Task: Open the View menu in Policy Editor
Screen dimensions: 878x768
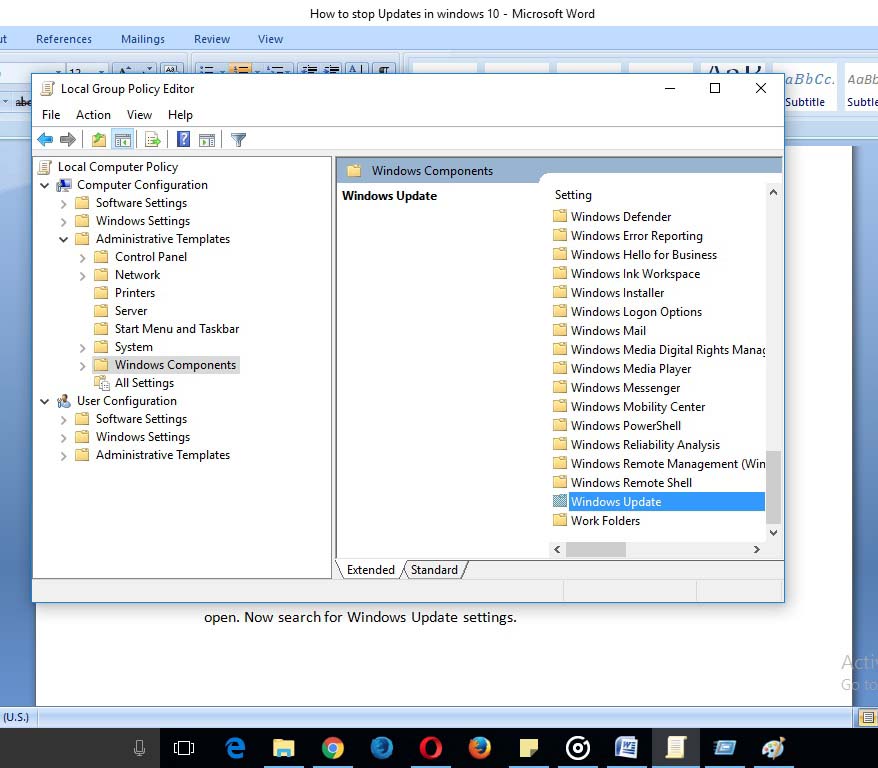Action: click(139, 115)
